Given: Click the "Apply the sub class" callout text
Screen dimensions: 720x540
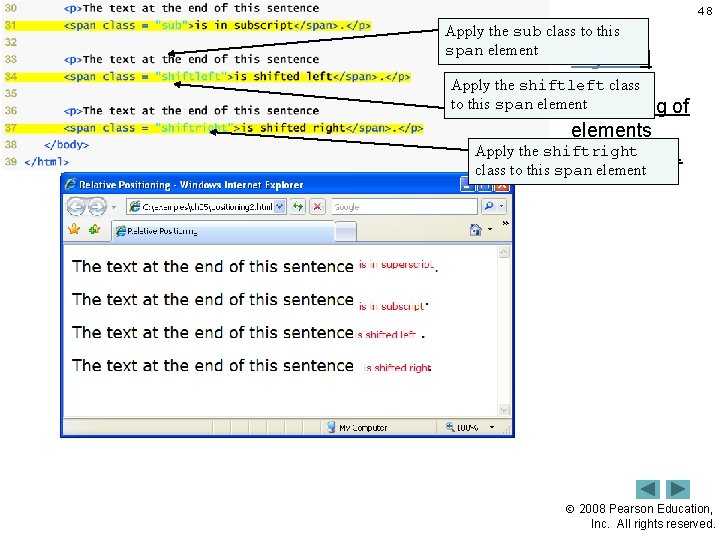Looking at the screenshot, I should [x=533, y=40].
